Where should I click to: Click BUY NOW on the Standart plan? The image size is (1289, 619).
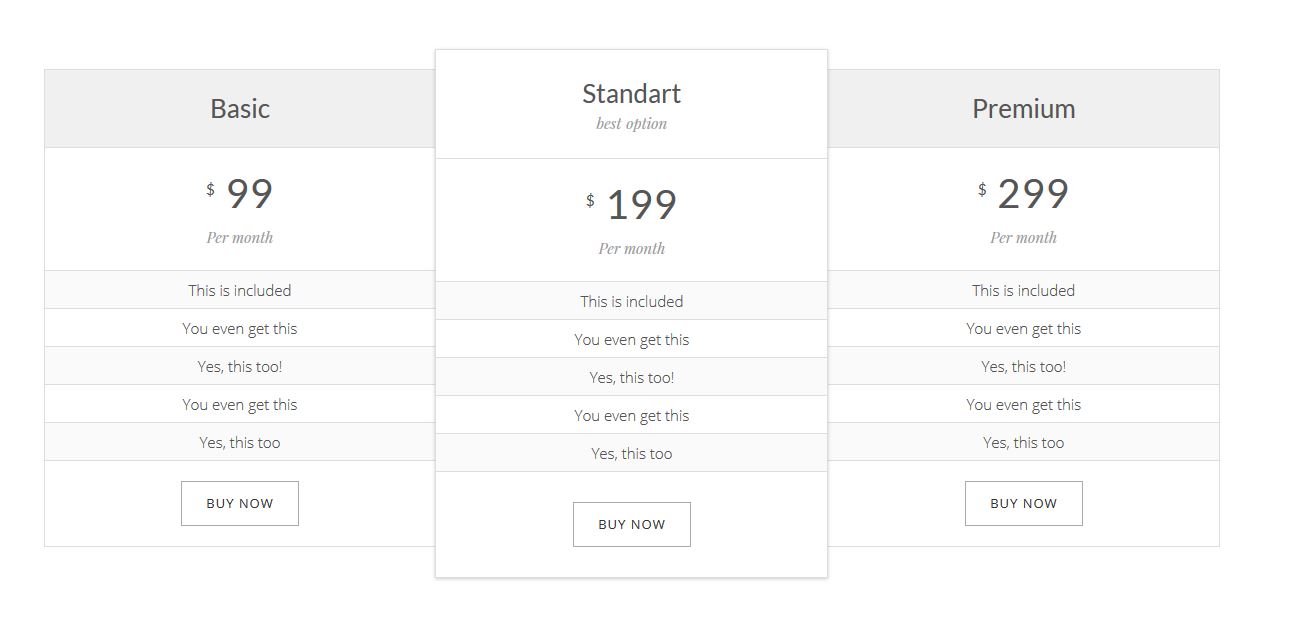click(631, 523)
